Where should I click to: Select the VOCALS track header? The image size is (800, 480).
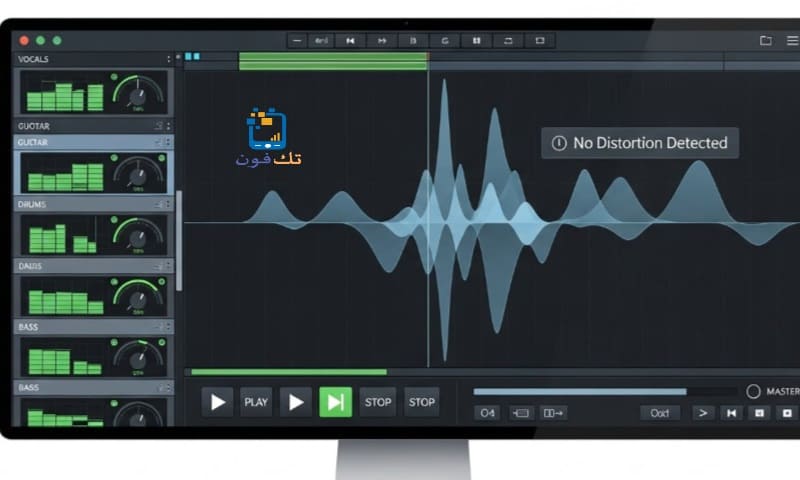(93, 59)
